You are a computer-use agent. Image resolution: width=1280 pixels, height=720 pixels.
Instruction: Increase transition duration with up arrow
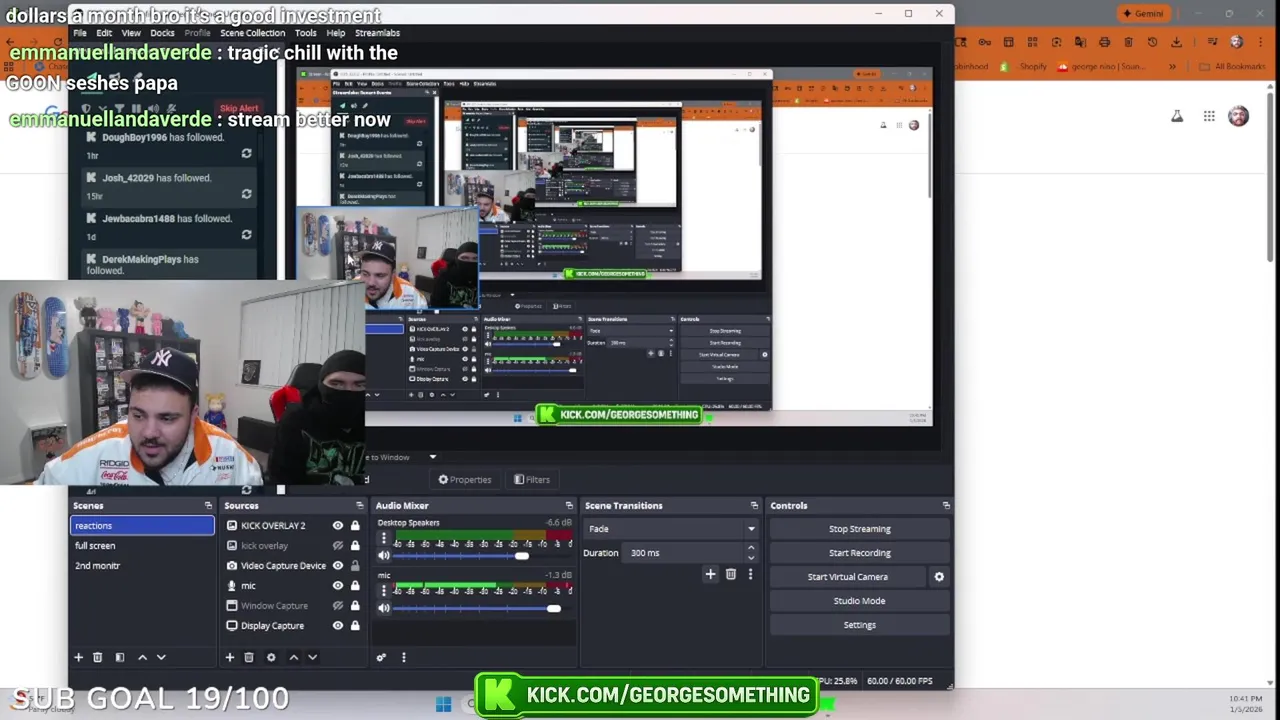(750, 548)
